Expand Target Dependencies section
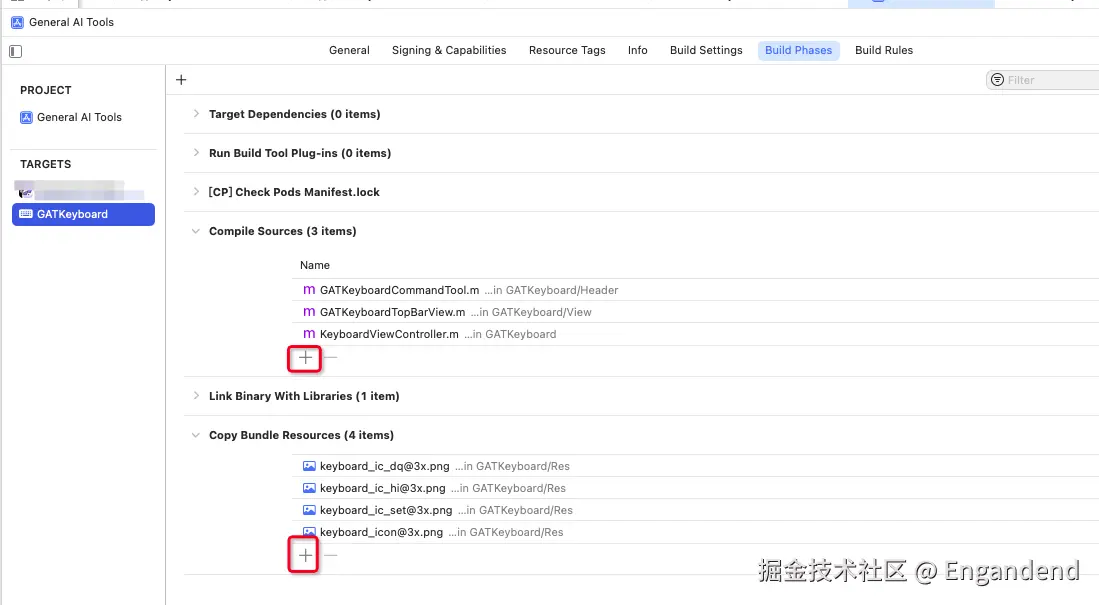Viewport: 1099px width, 605px height. pyautogui.click(x=196, y=114)
